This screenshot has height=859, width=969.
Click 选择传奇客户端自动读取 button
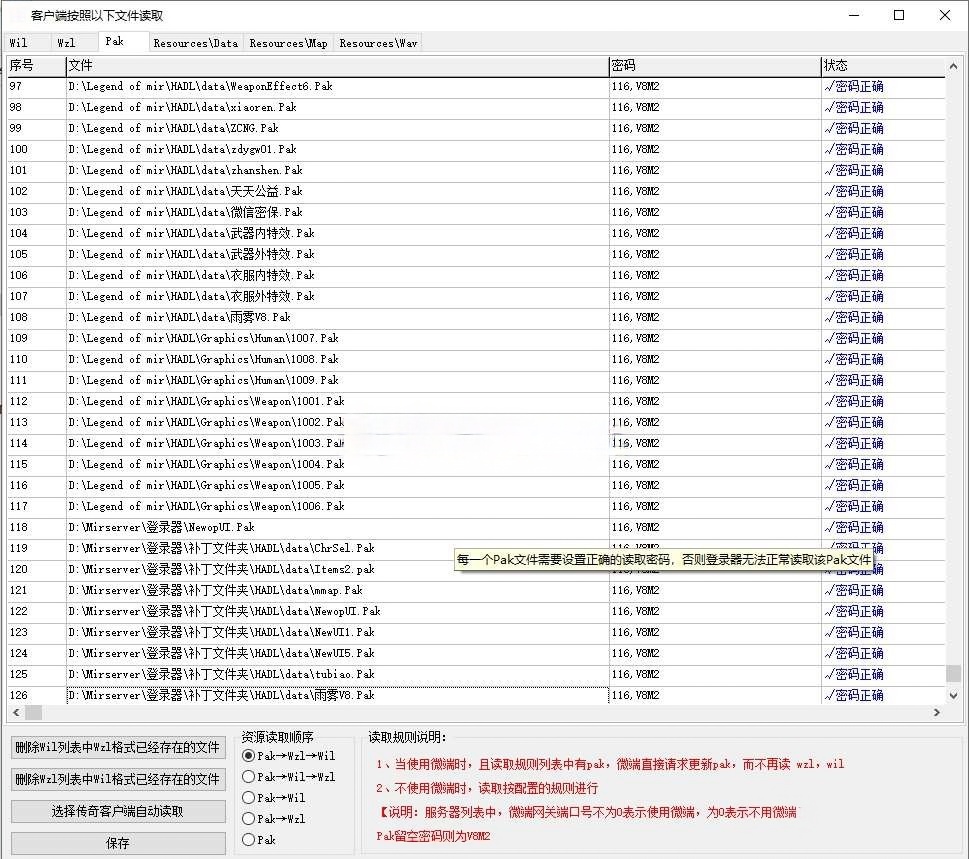tap(118, 811)
